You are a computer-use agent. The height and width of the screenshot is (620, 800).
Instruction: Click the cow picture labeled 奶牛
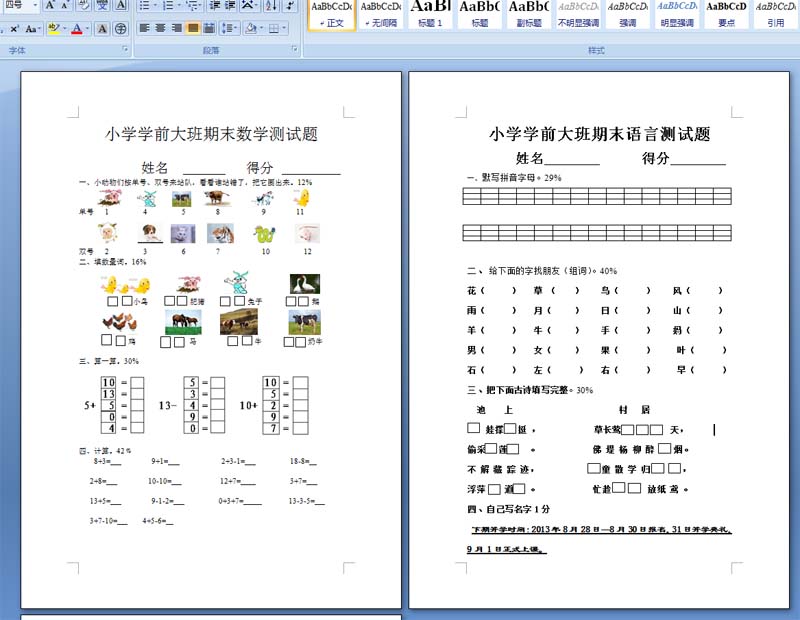pos(305,322)
